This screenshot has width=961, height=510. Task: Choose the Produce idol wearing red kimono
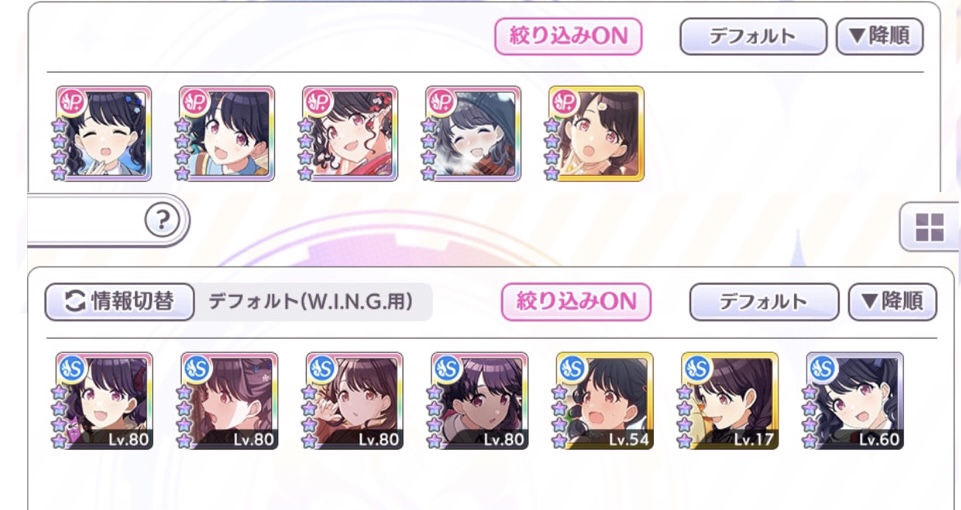349,134
